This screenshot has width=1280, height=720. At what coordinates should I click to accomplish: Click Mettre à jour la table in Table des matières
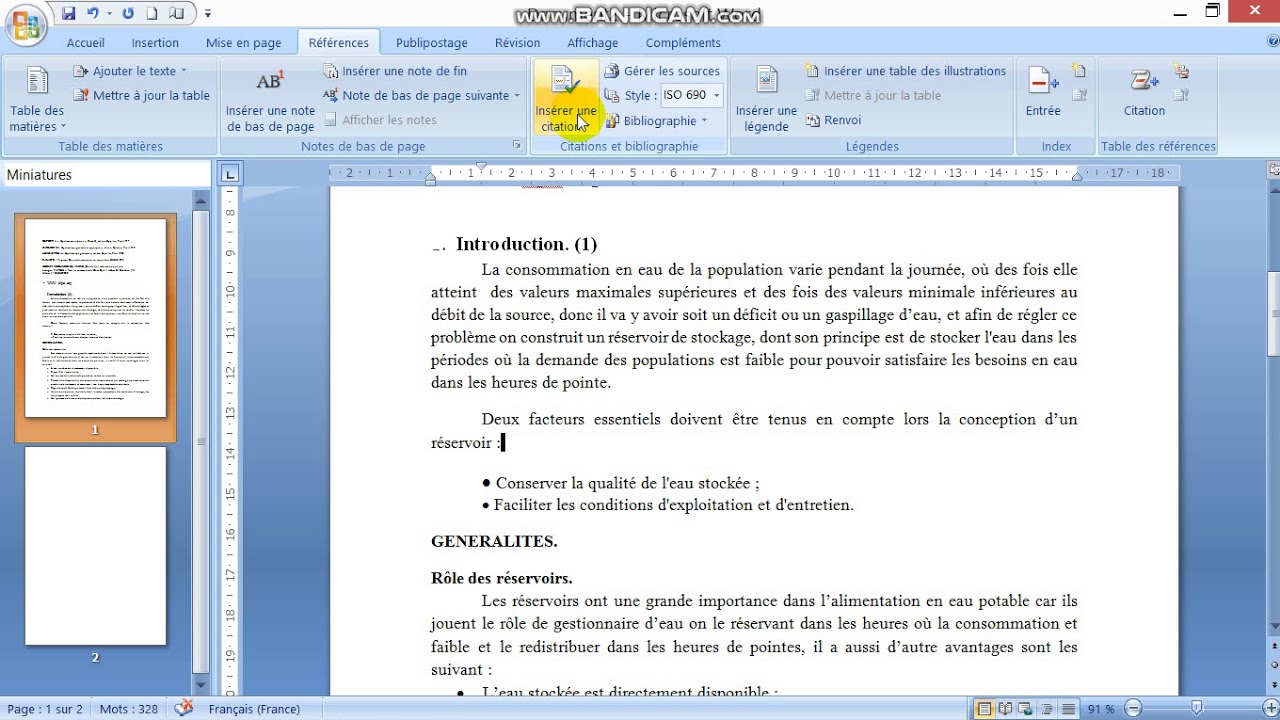click(141, 95)
